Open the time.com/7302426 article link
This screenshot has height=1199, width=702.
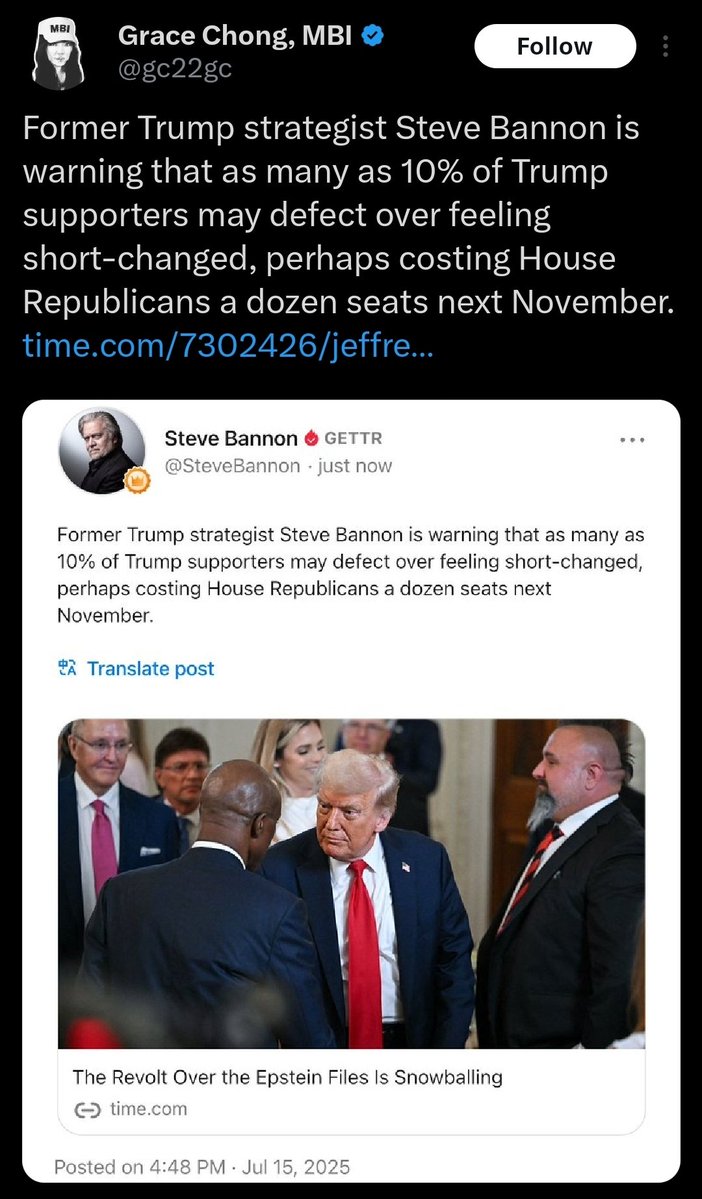point(229,346)
